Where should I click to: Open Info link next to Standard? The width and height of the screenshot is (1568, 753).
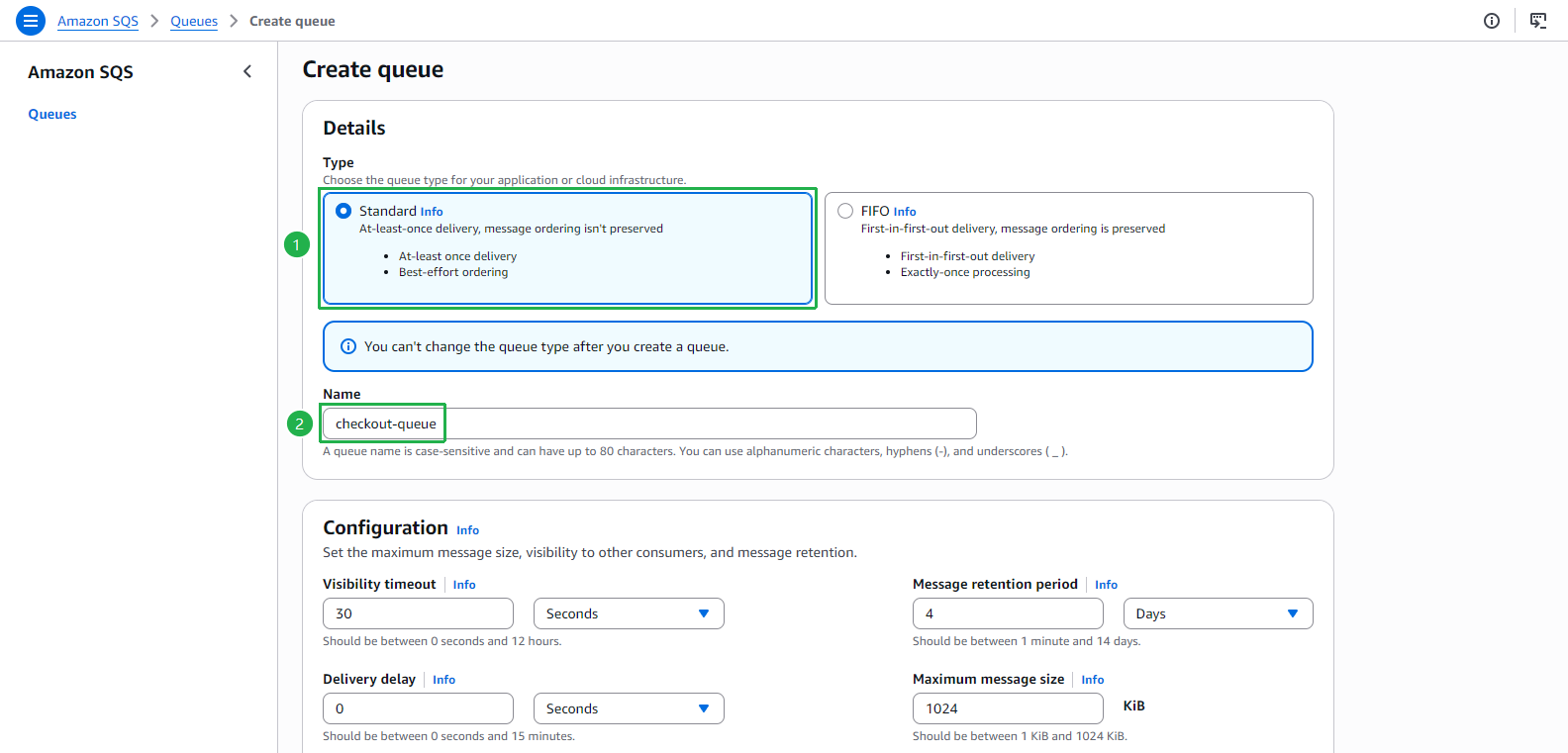pos(432,212)
